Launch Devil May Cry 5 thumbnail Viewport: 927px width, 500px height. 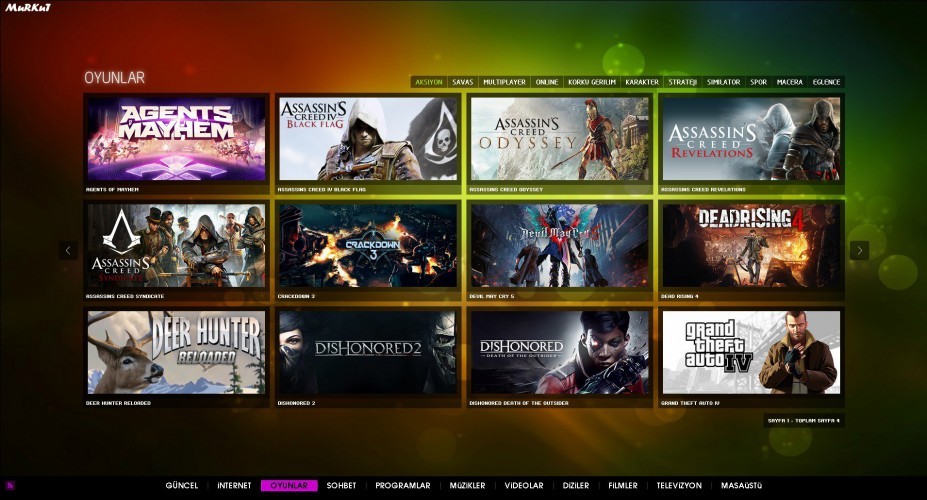coord(559,246)
